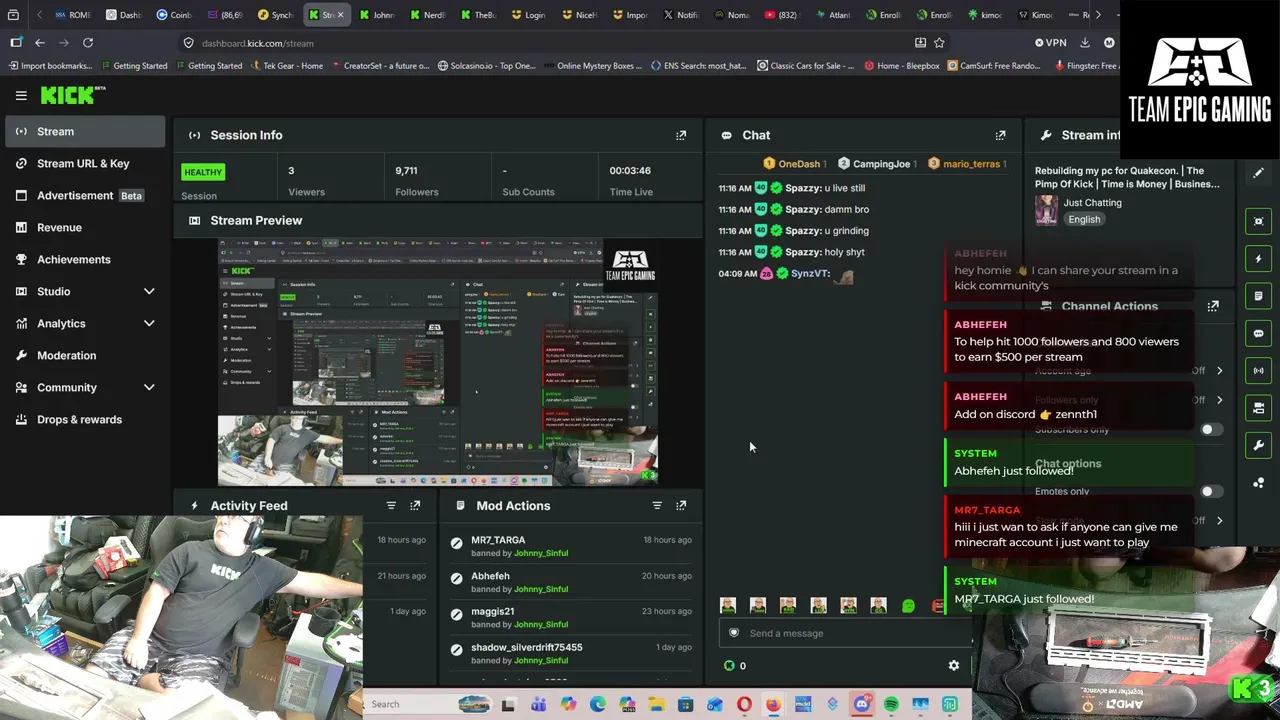Pop out the Activity Feed panel
This screenshot has height=720, width=1280.
coord(415,506)
